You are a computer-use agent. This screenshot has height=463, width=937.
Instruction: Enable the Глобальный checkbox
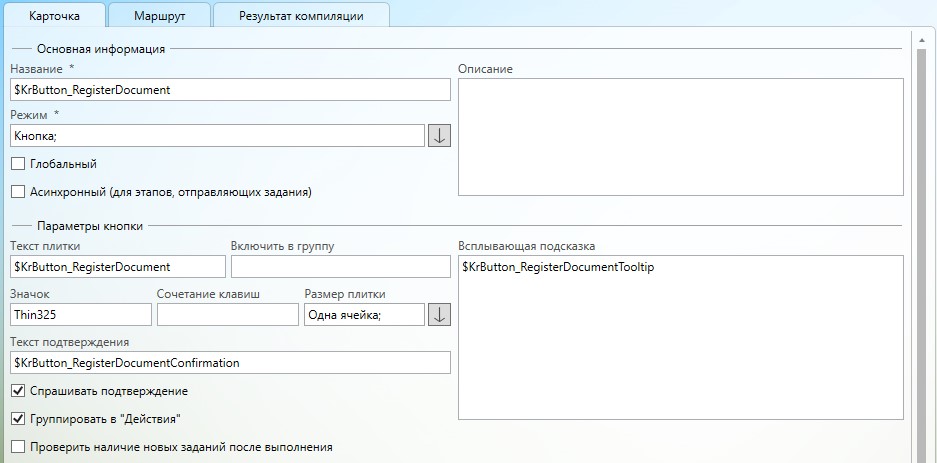(18, 164)
